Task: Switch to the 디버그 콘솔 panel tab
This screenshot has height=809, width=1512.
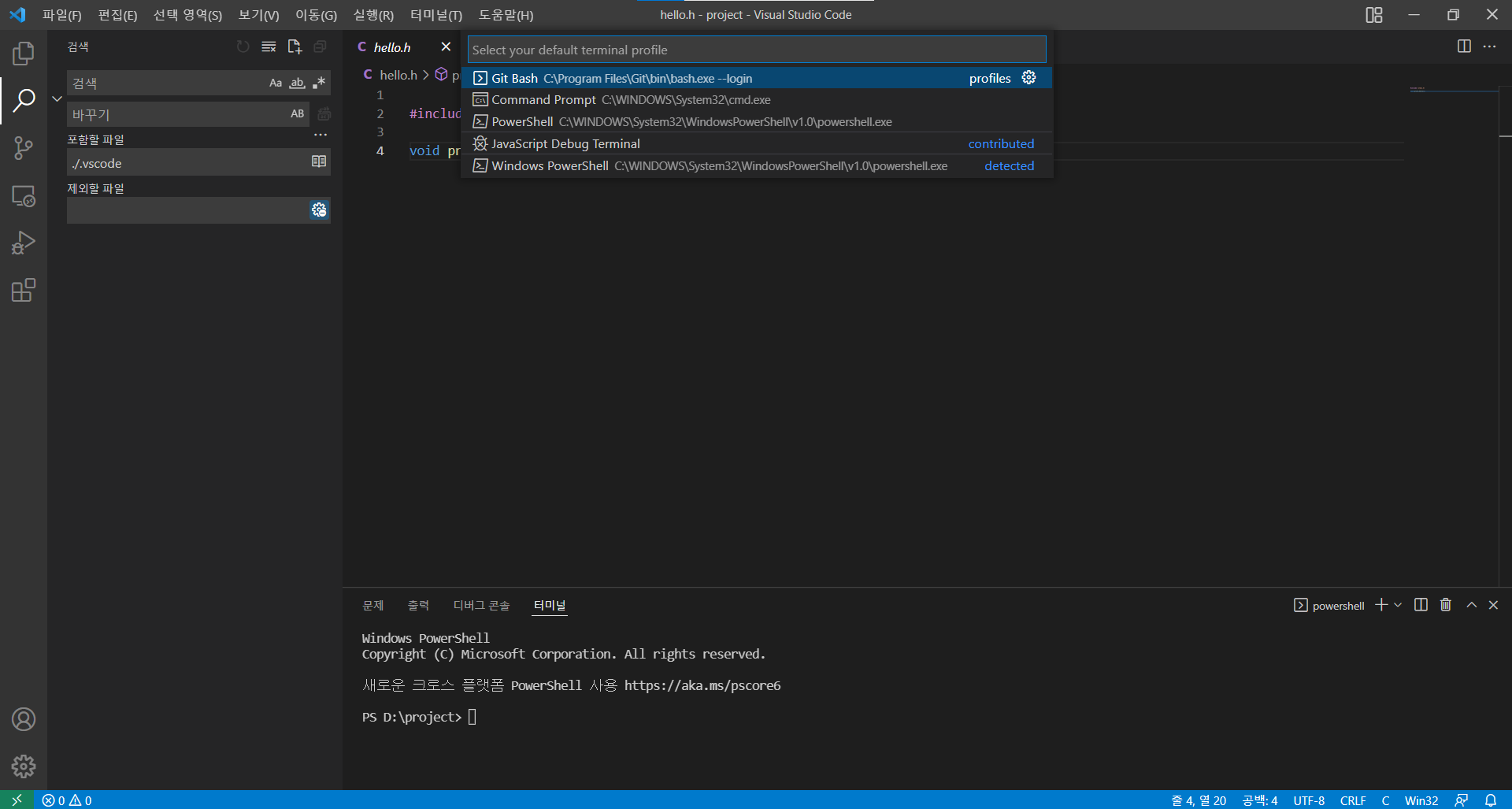Action: point(481,605)
